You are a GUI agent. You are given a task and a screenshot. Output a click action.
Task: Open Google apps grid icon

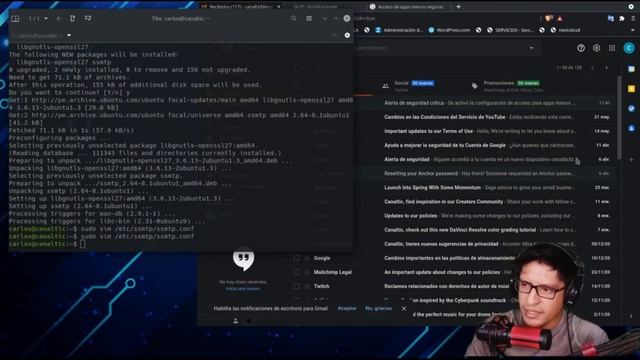[612, 48]
